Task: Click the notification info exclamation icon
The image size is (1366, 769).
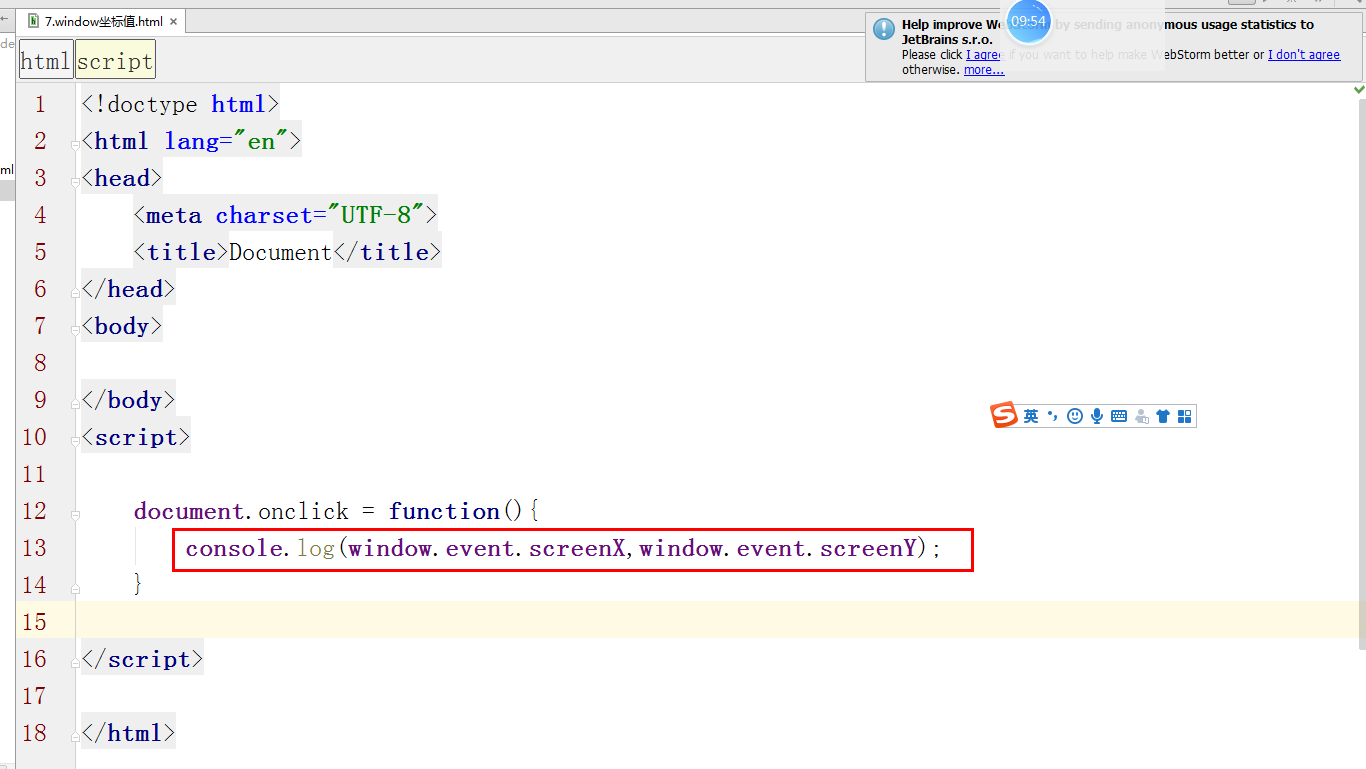Action: tap(884, 29)
